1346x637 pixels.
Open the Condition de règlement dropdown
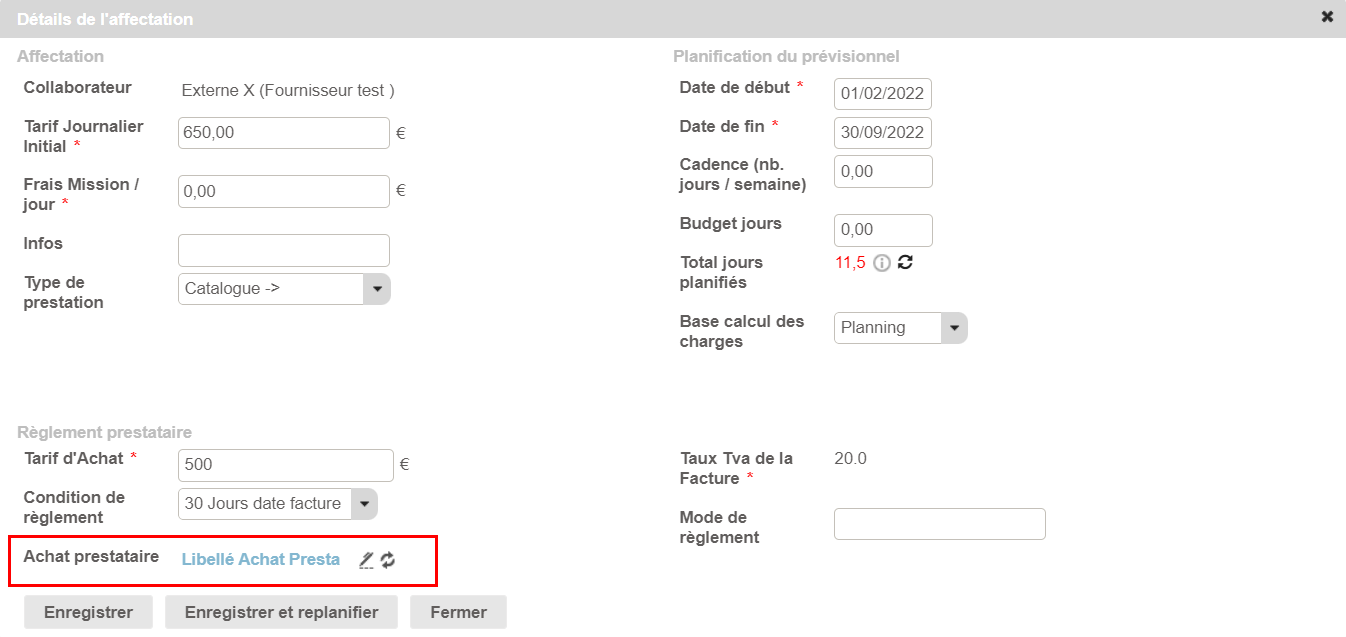click(x=364, y=504)
